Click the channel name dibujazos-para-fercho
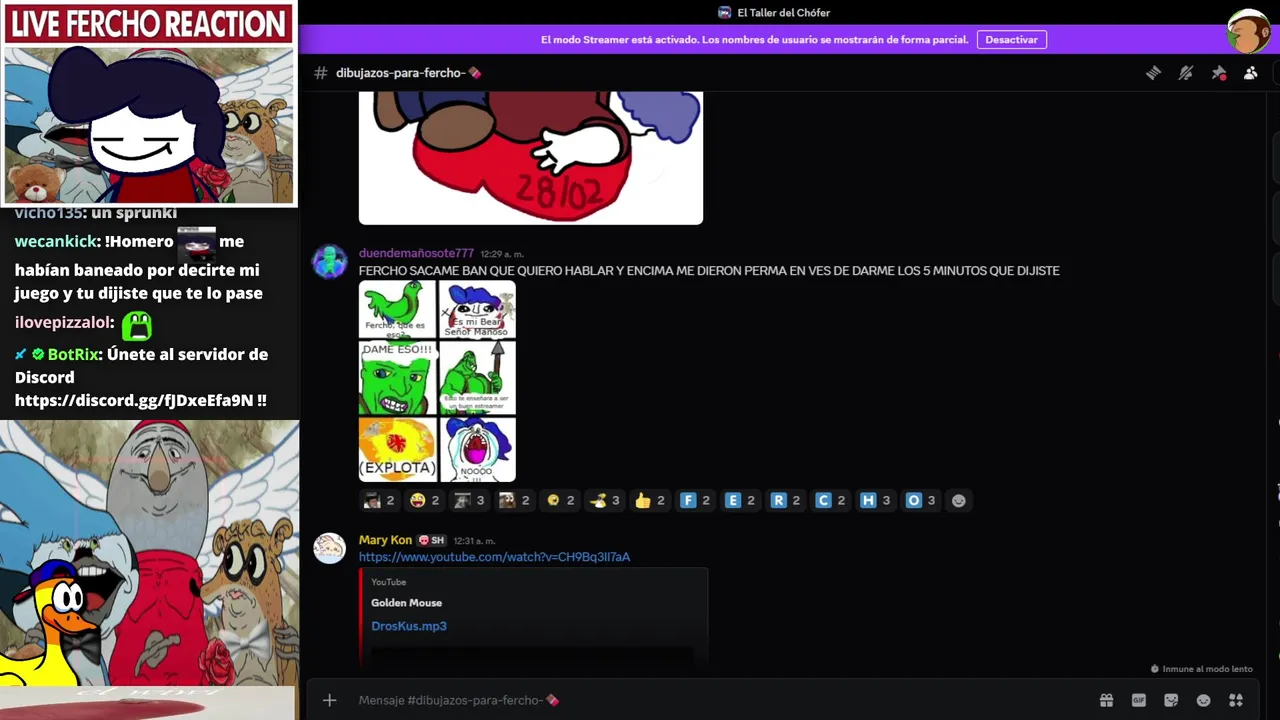Viewport: 1280px width, 720px height. pos(408,73)
